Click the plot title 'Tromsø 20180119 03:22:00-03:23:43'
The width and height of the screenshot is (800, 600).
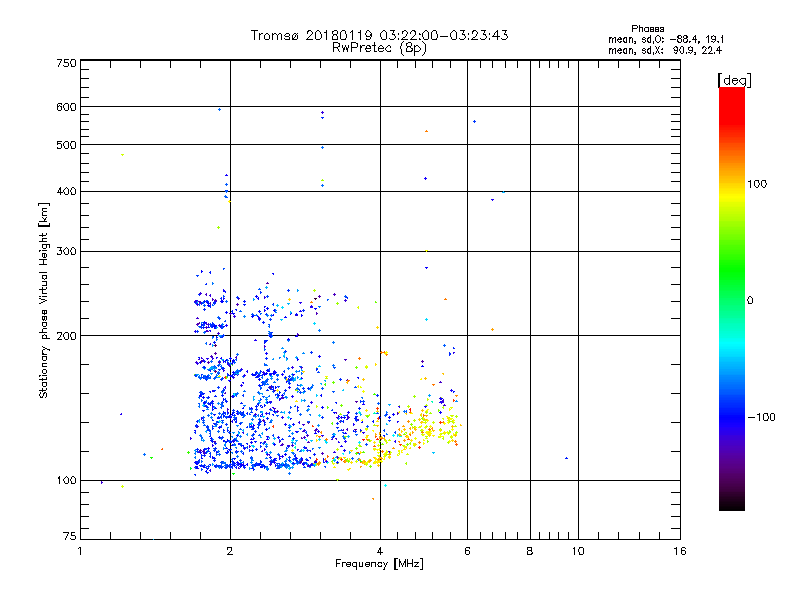[x=379, y=35]
